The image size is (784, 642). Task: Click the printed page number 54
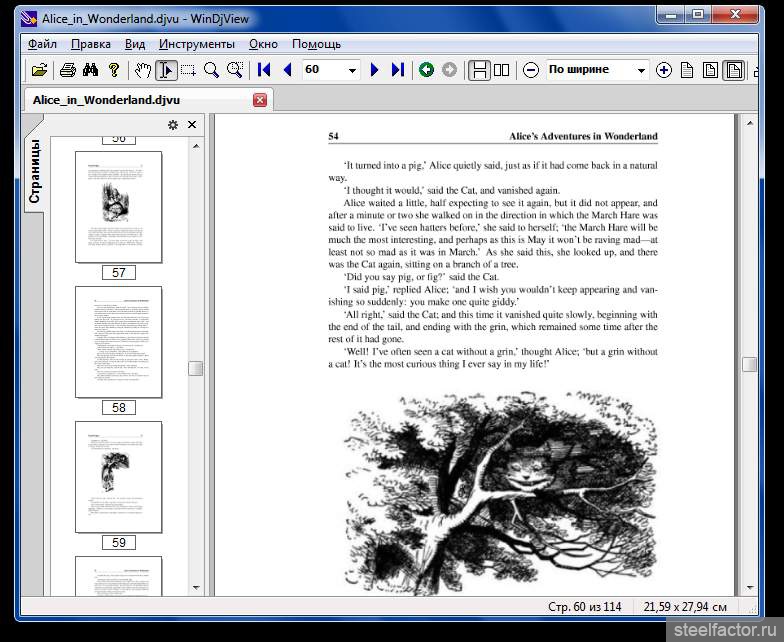(x=334, y=136)
